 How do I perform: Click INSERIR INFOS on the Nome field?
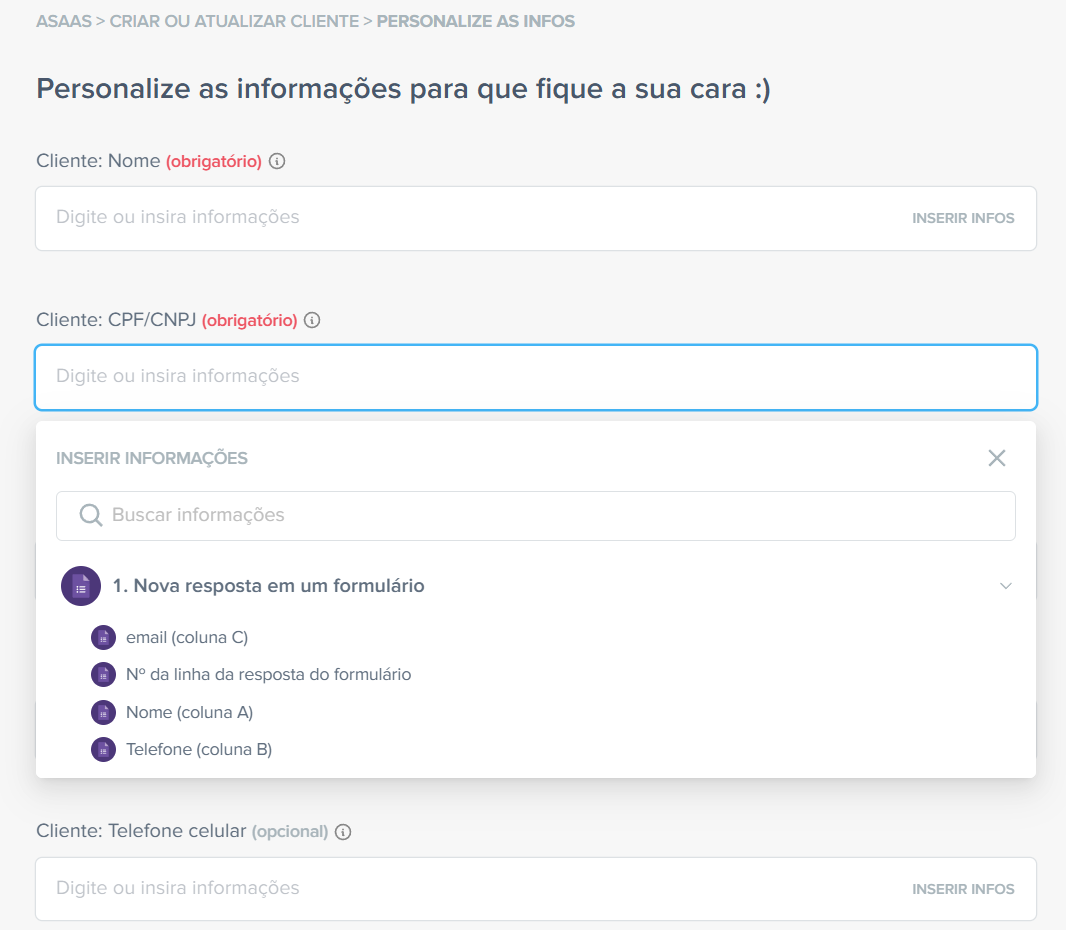(x=962, y=217)
